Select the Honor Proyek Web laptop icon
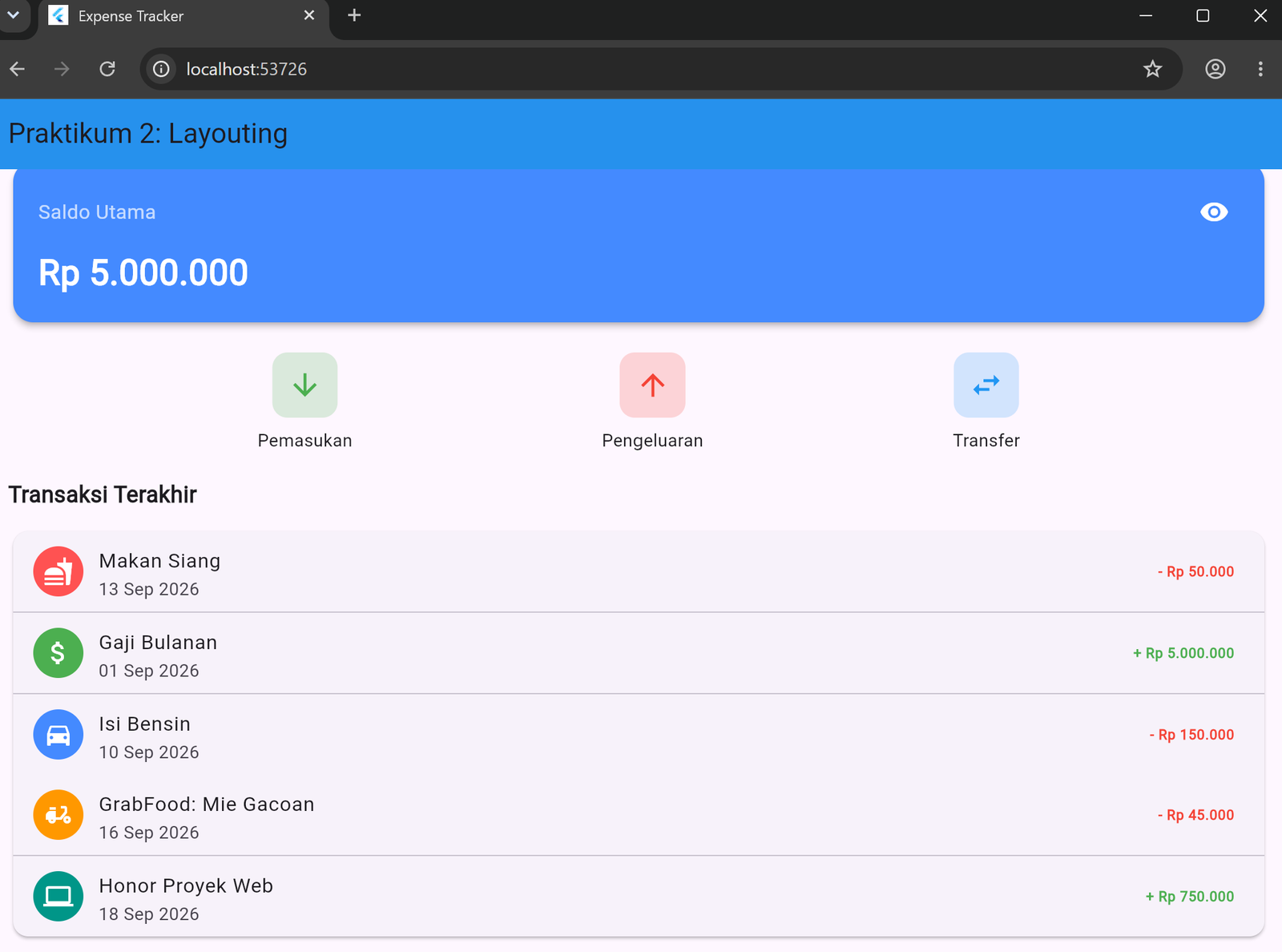 coord(58,896)
